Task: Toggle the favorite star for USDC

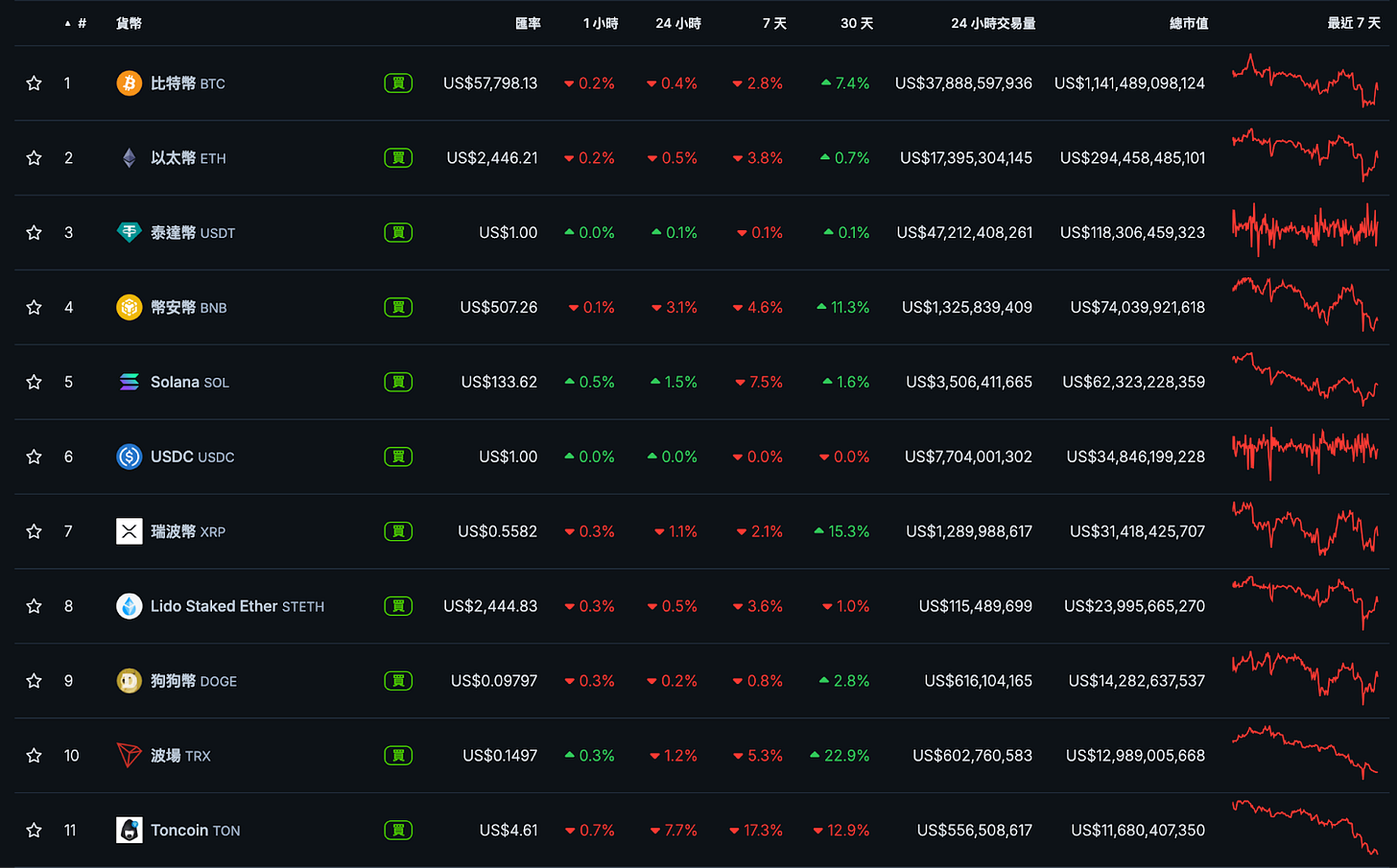Action: click(34, 457)
